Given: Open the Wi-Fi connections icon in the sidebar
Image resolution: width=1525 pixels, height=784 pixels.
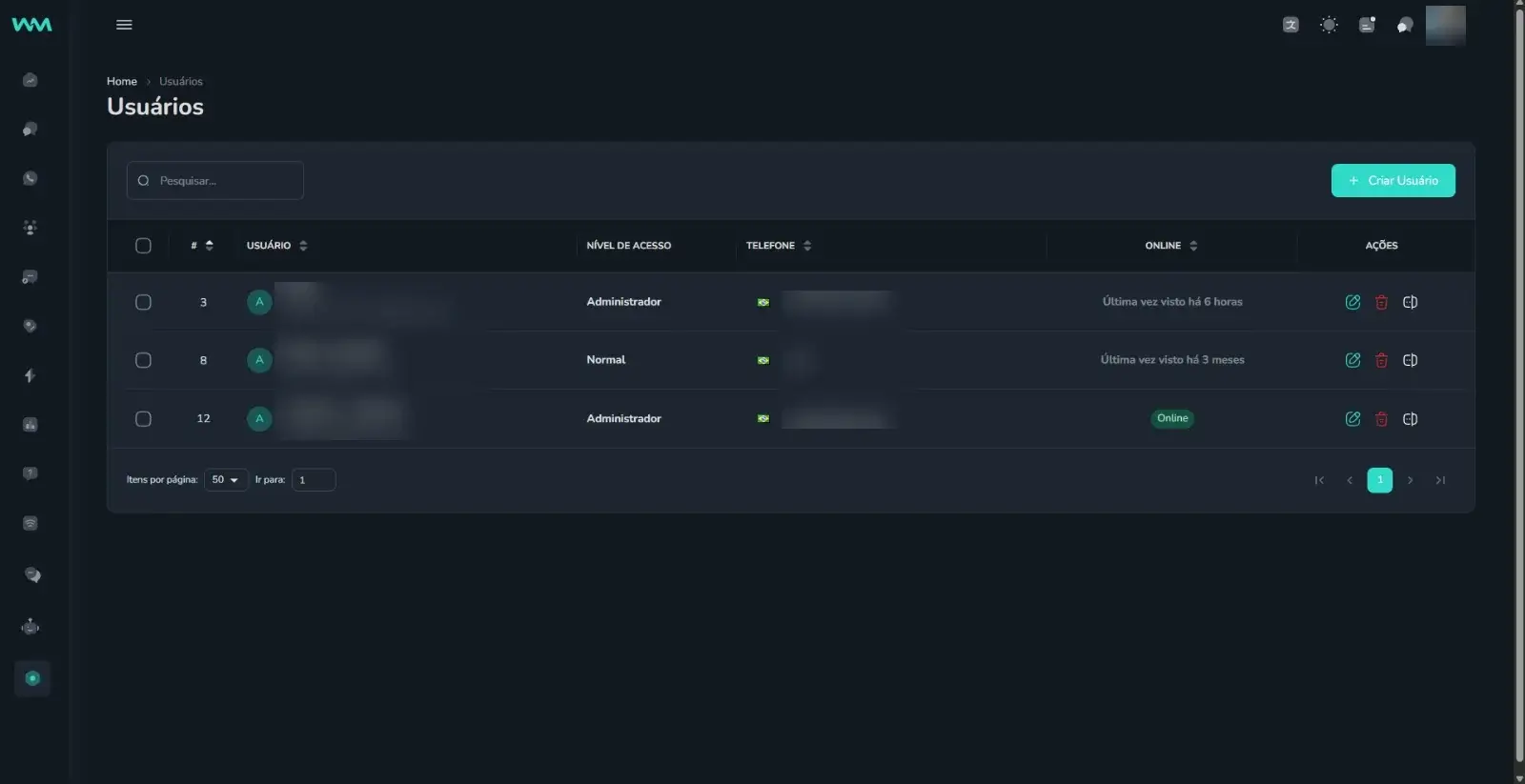Looking at the screenshot, I should click(30, 523).
